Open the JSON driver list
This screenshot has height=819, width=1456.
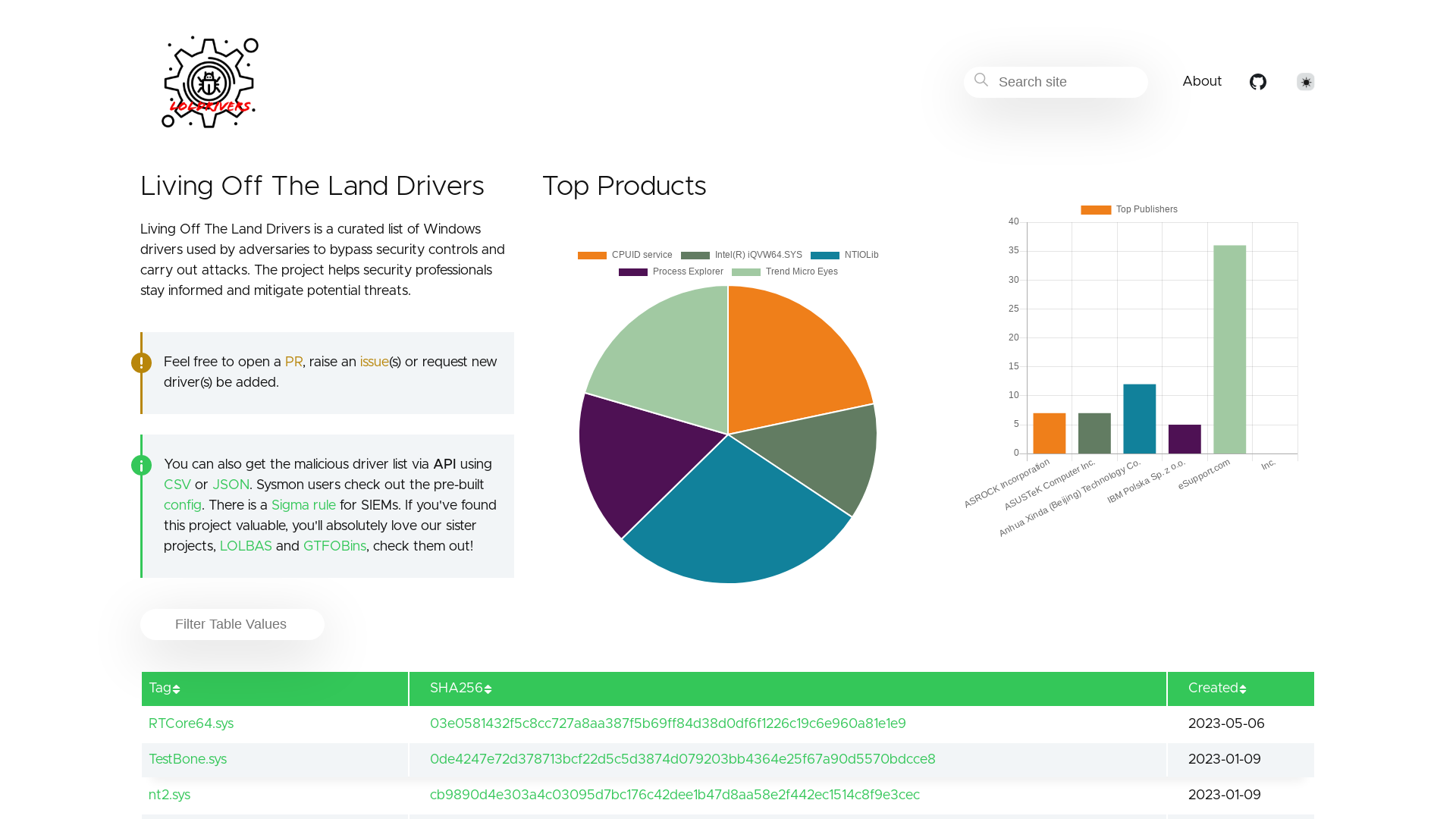(231, 485)
